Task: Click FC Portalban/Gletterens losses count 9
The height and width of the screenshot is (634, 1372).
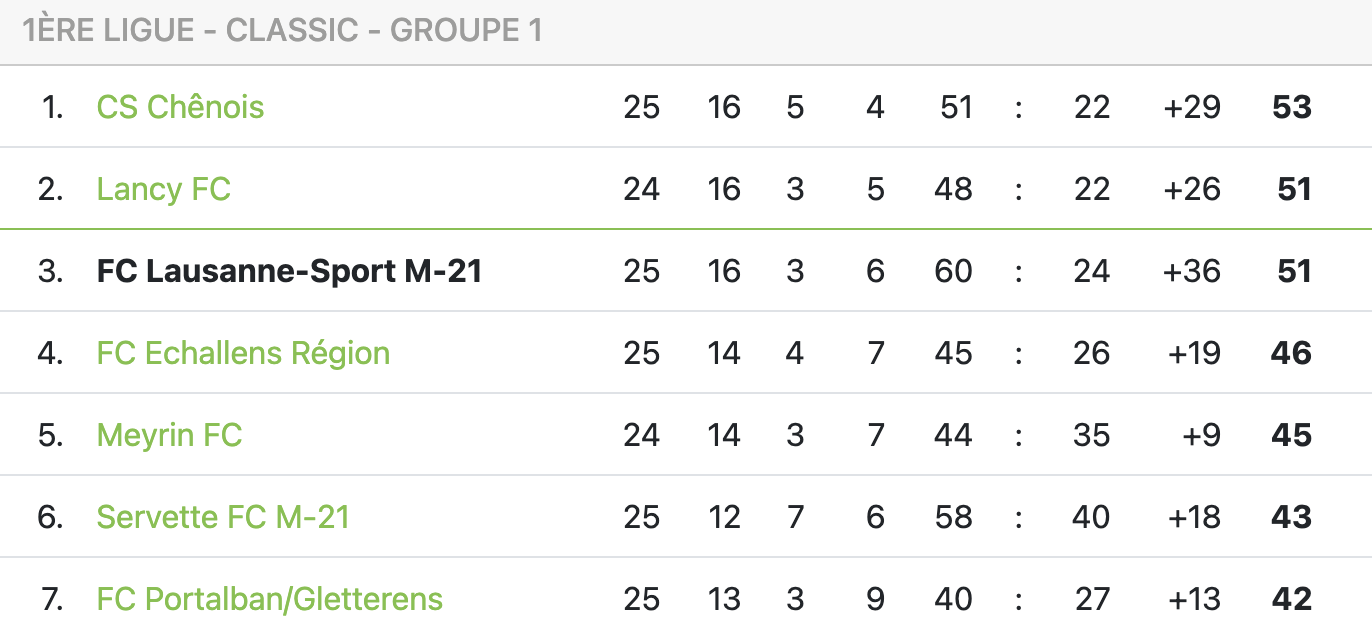Action: tap(876, 599)
